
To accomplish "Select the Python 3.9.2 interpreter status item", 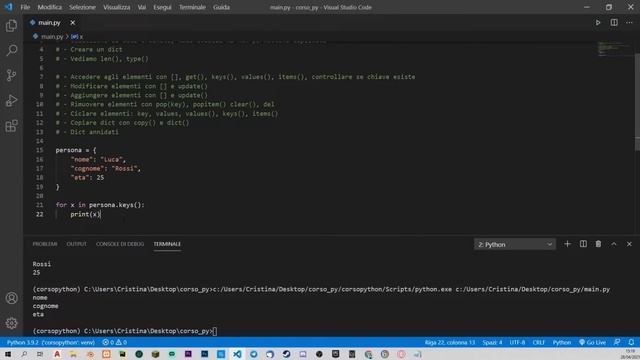I will [51, 342].
